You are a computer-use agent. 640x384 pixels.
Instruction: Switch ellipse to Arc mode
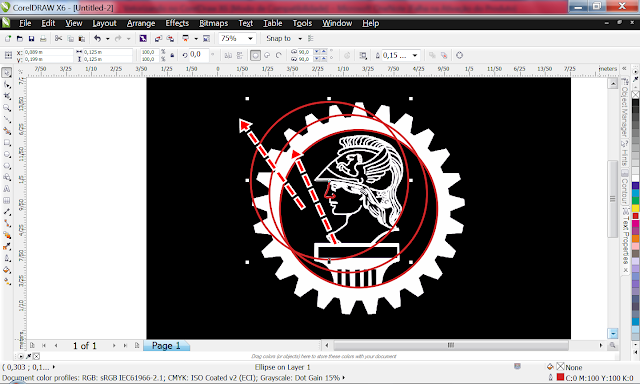pos(278,55)
